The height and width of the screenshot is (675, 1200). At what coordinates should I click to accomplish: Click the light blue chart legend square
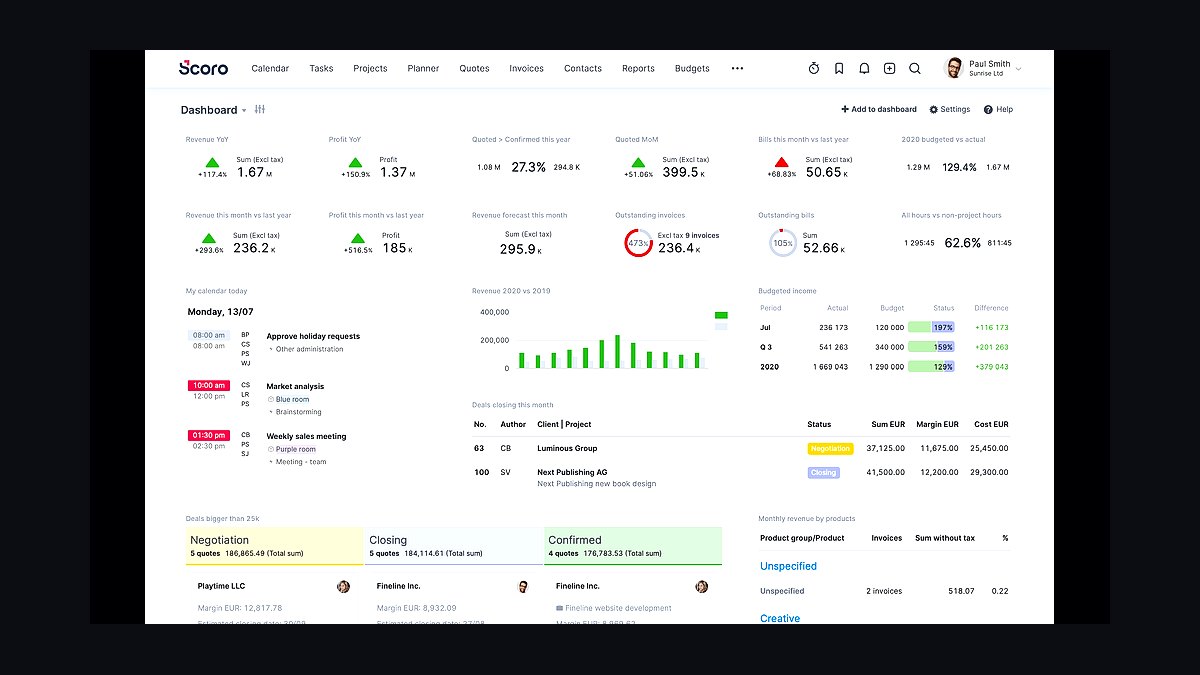click(721, 326)
